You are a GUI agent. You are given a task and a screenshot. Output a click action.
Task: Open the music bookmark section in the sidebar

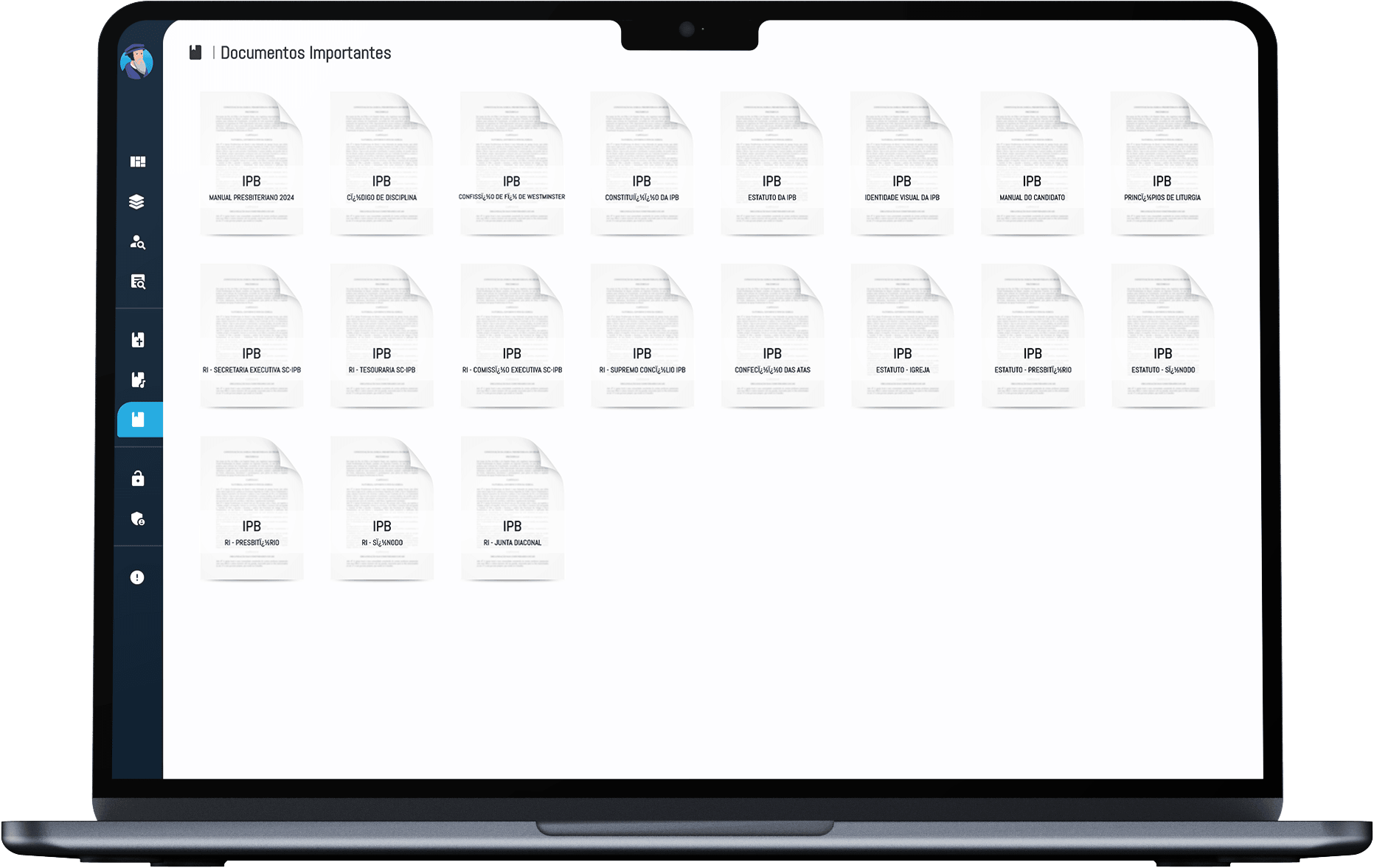point(138,380)
